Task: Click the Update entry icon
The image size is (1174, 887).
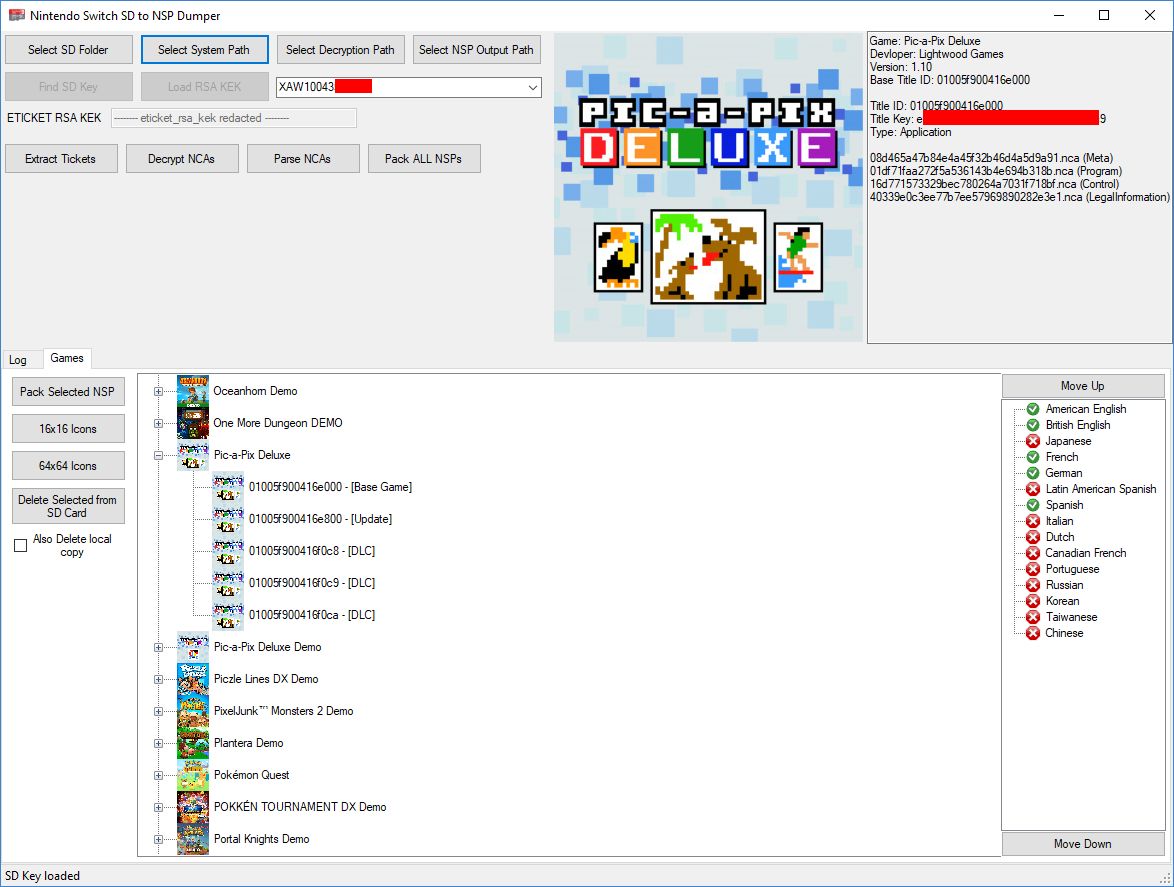Action: point(228,519)
